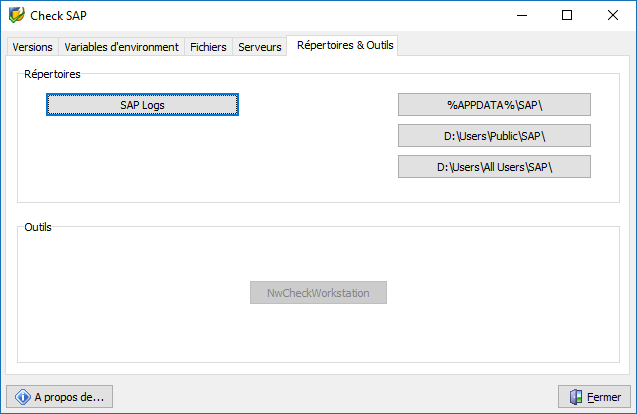The width and height of the screenshot is (637, 414).
Task: Open the SAP Logs directory button
Action: coord(142,105)
